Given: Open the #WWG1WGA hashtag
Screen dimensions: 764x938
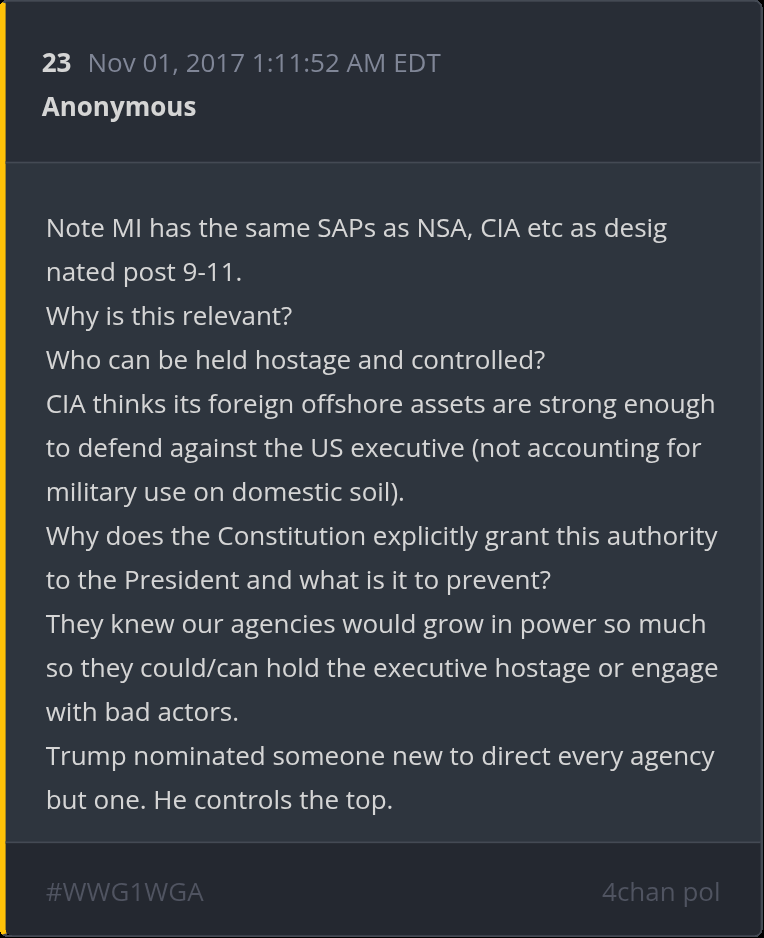Looking at the screenshot, I should coord(125,892).
